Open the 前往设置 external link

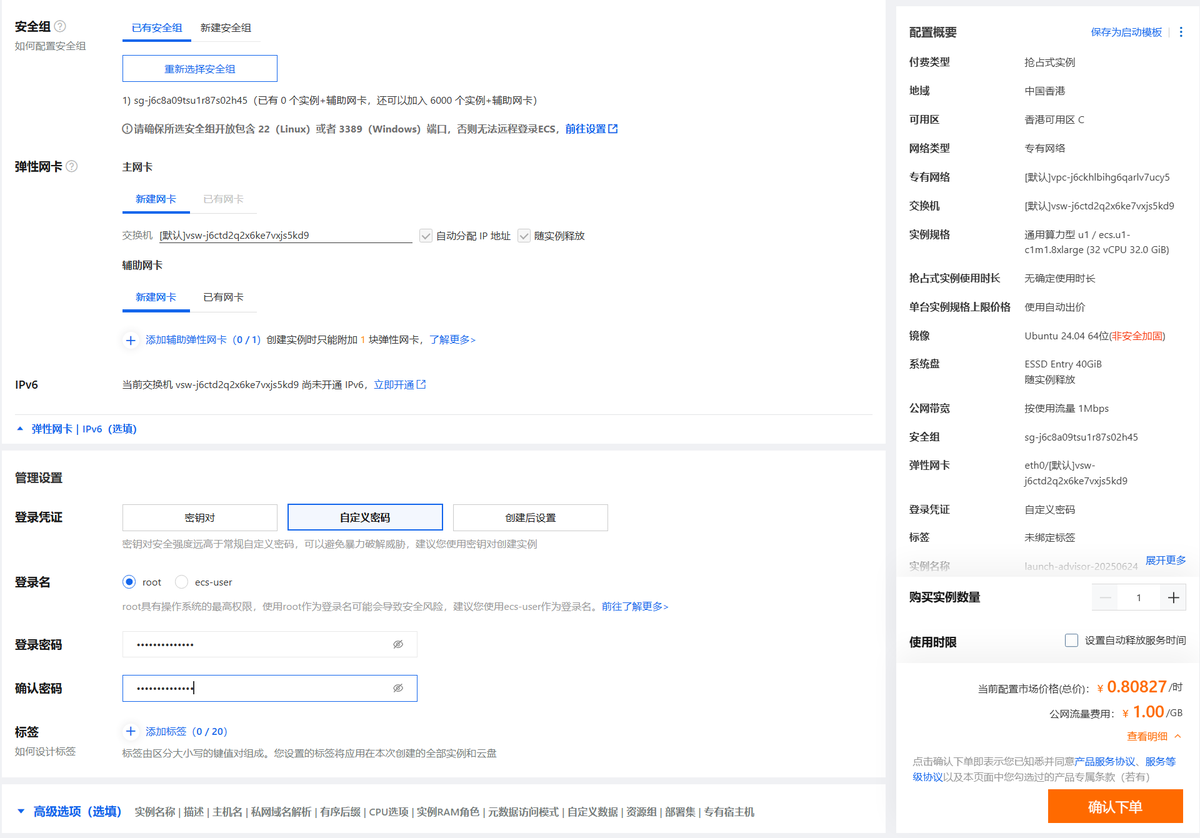591,129
